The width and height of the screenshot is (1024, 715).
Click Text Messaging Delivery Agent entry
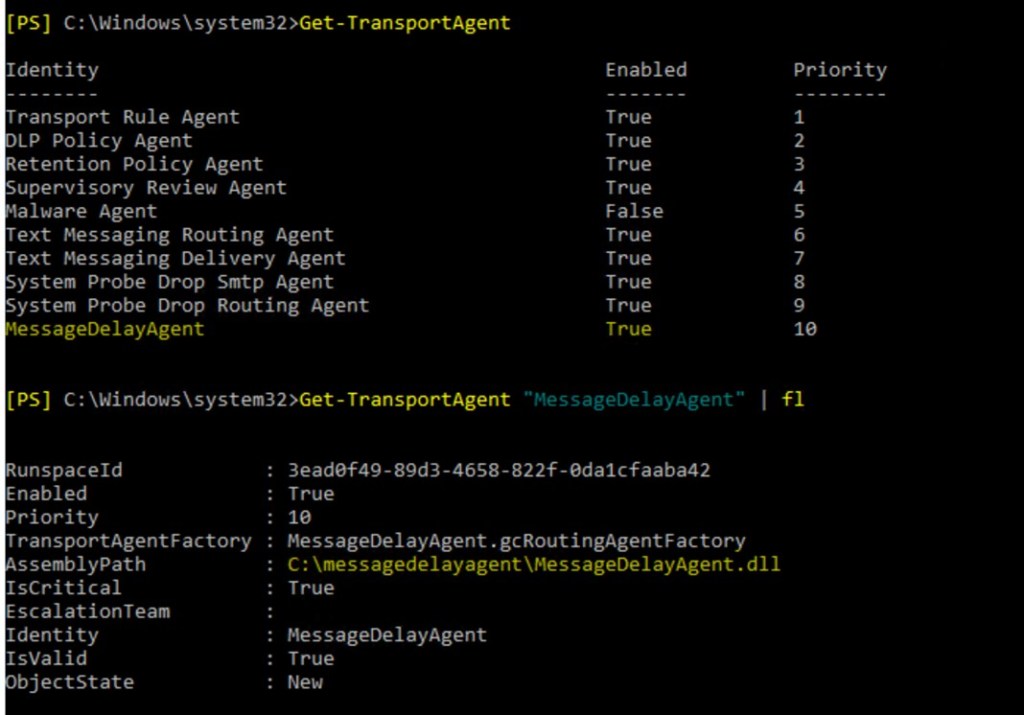pos(175,258)
